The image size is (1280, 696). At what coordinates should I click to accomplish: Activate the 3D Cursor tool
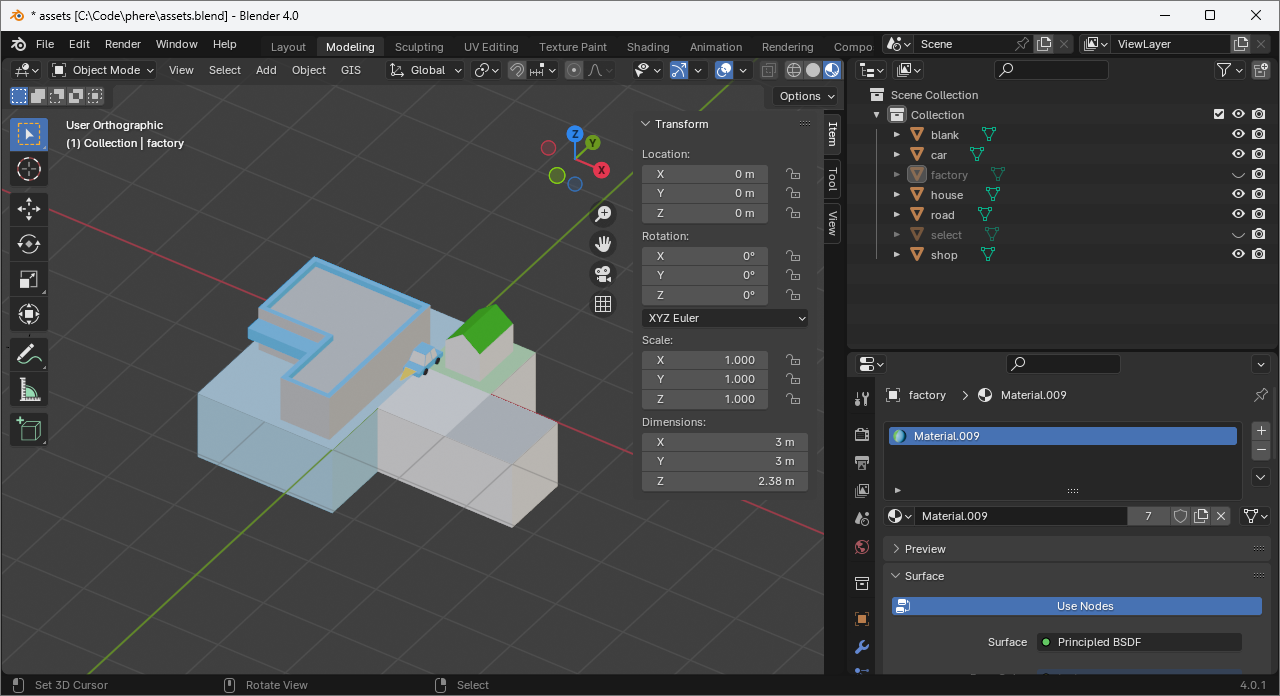click(29, 168)
